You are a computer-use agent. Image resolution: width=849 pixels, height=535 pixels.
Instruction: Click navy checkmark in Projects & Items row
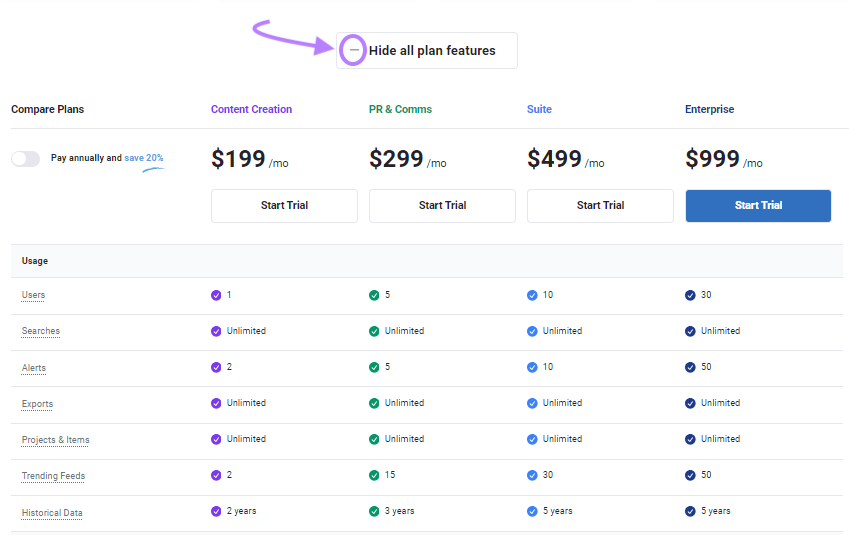pyautogui.click(x=690, y=439)
